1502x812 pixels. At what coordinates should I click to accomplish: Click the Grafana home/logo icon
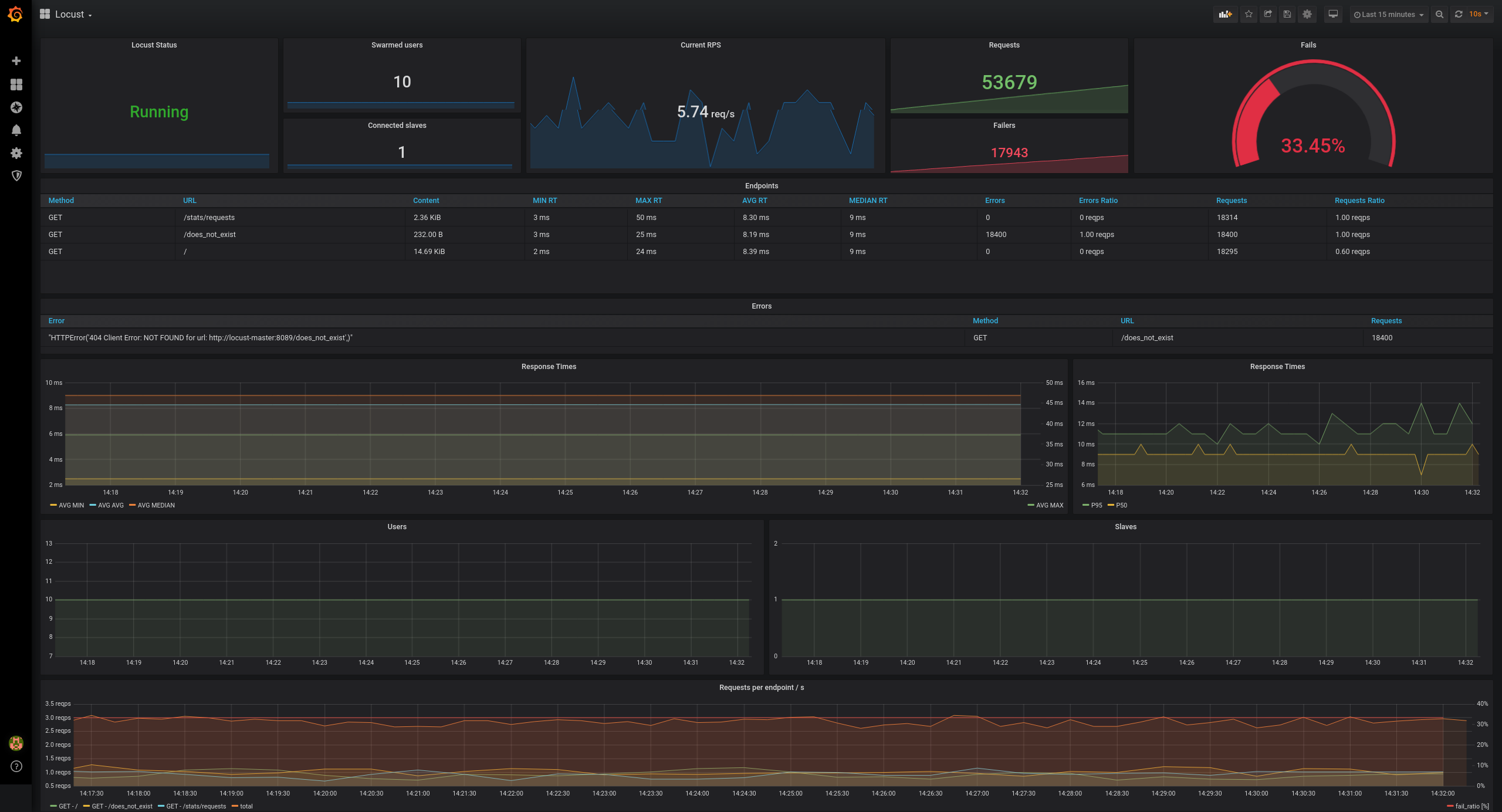click(15, 13)
